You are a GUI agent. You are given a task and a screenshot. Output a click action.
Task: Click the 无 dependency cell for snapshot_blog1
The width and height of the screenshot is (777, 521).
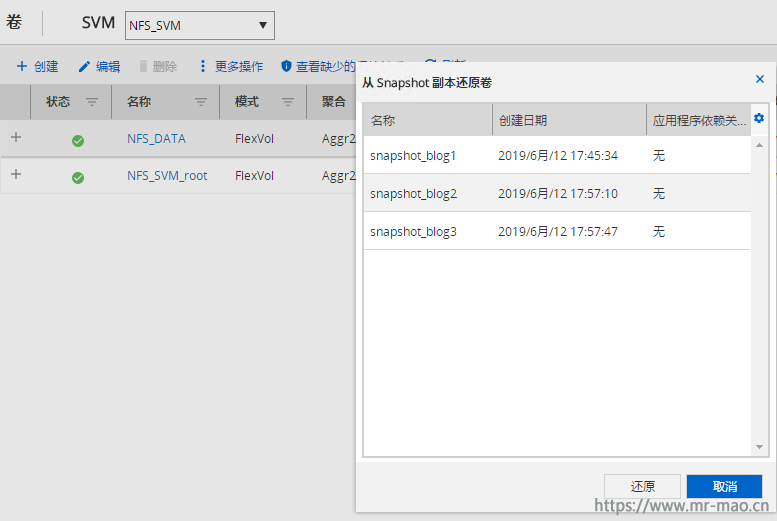click(659, 156)
